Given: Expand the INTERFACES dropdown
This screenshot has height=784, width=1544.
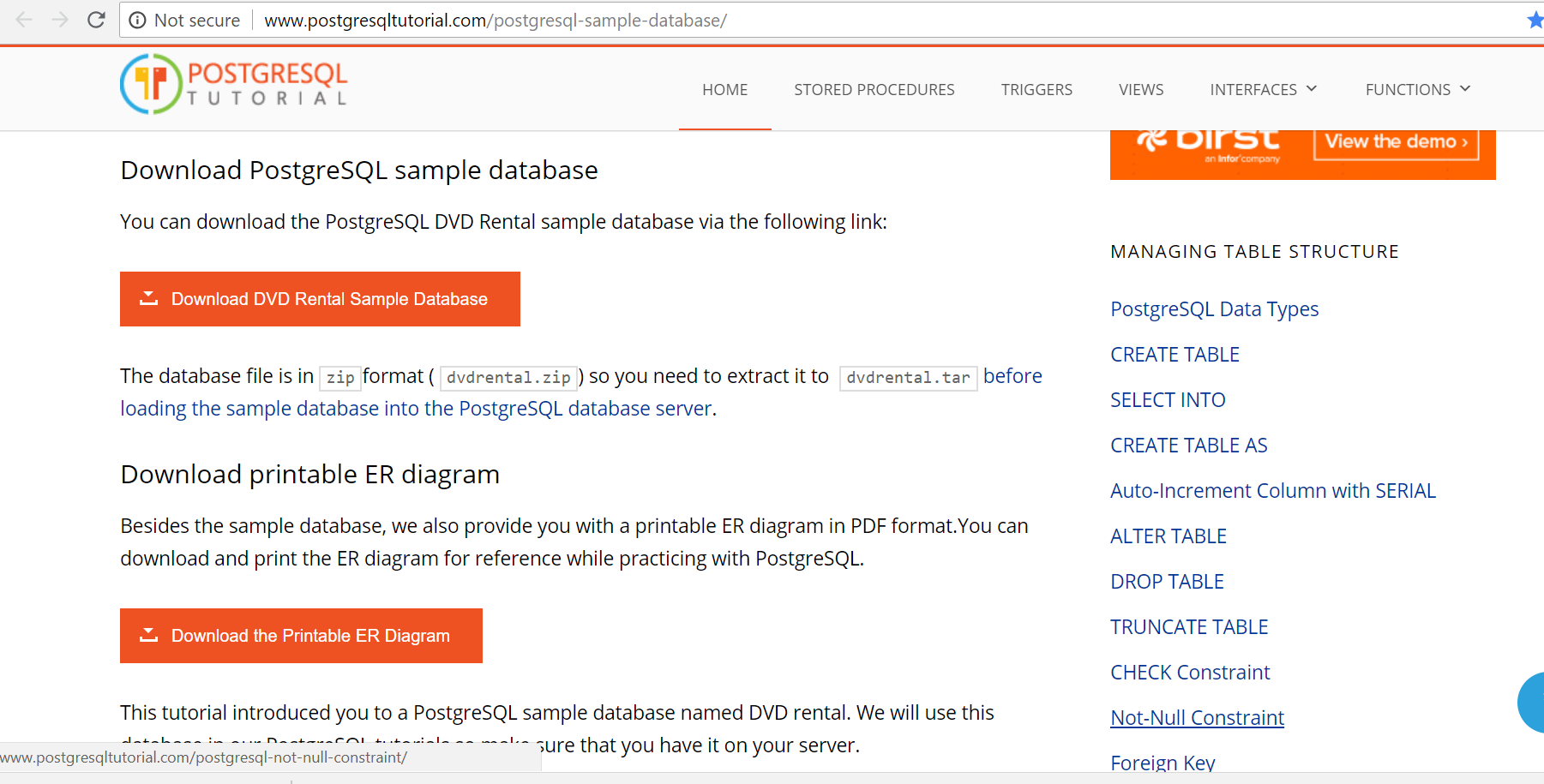Looking at the screenshot, I should pos(1263,89).
